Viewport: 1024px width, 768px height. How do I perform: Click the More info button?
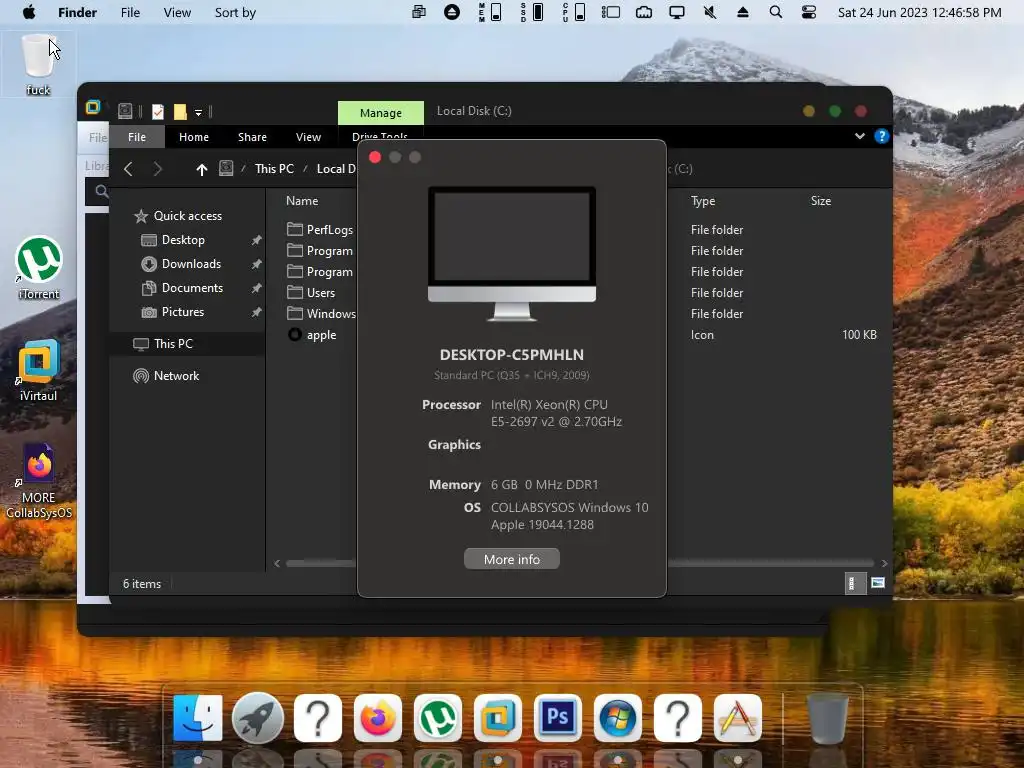point(511,559)
